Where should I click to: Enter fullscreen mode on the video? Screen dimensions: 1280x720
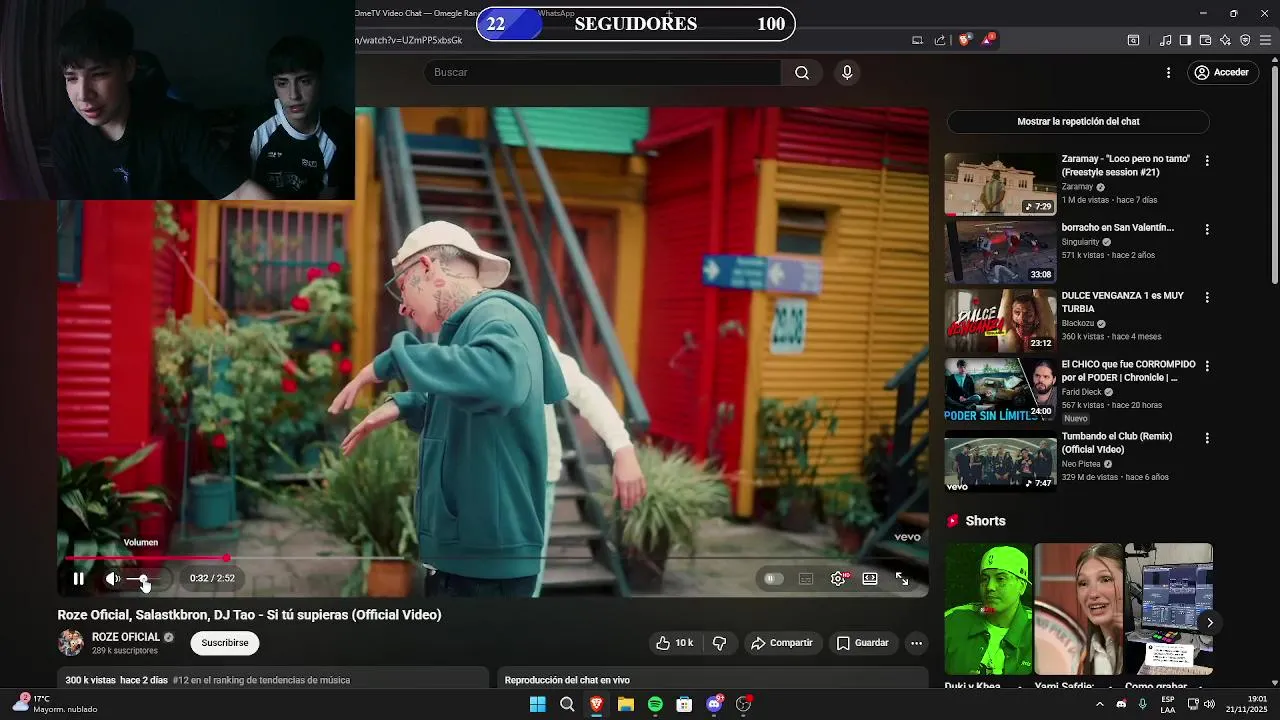tap(902, 578)
